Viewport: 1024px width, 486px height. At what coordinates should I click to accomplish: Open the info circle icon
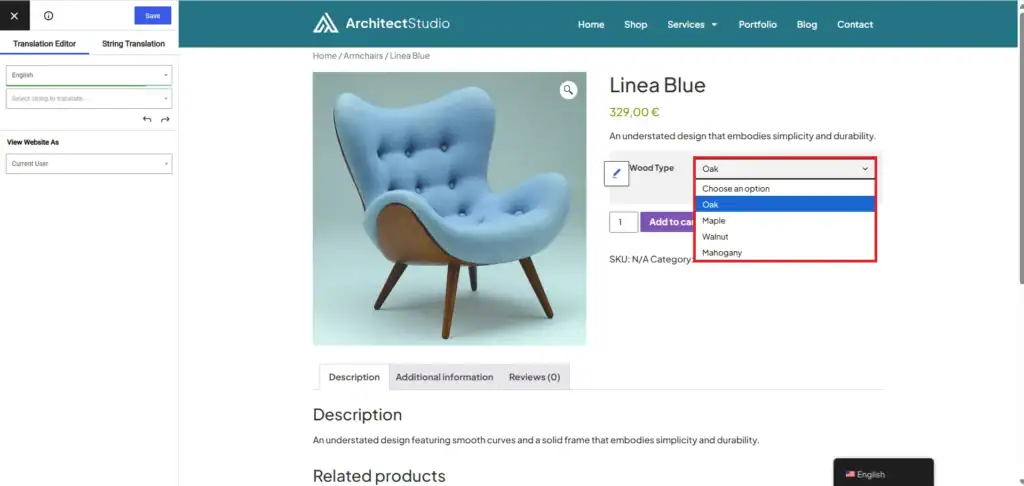click(48, 16)
